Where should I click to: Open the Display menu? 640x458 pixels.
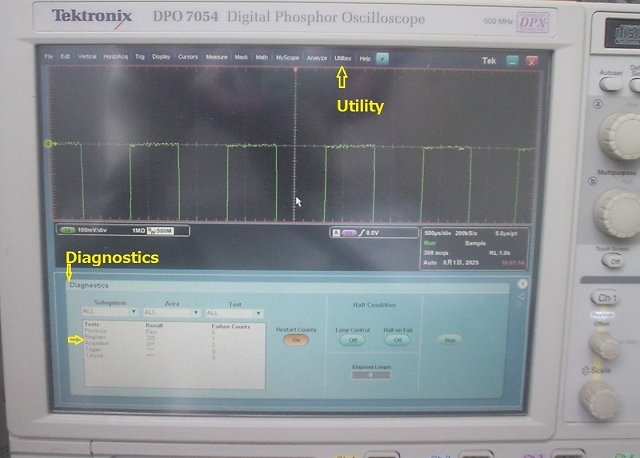coord(161,57)
